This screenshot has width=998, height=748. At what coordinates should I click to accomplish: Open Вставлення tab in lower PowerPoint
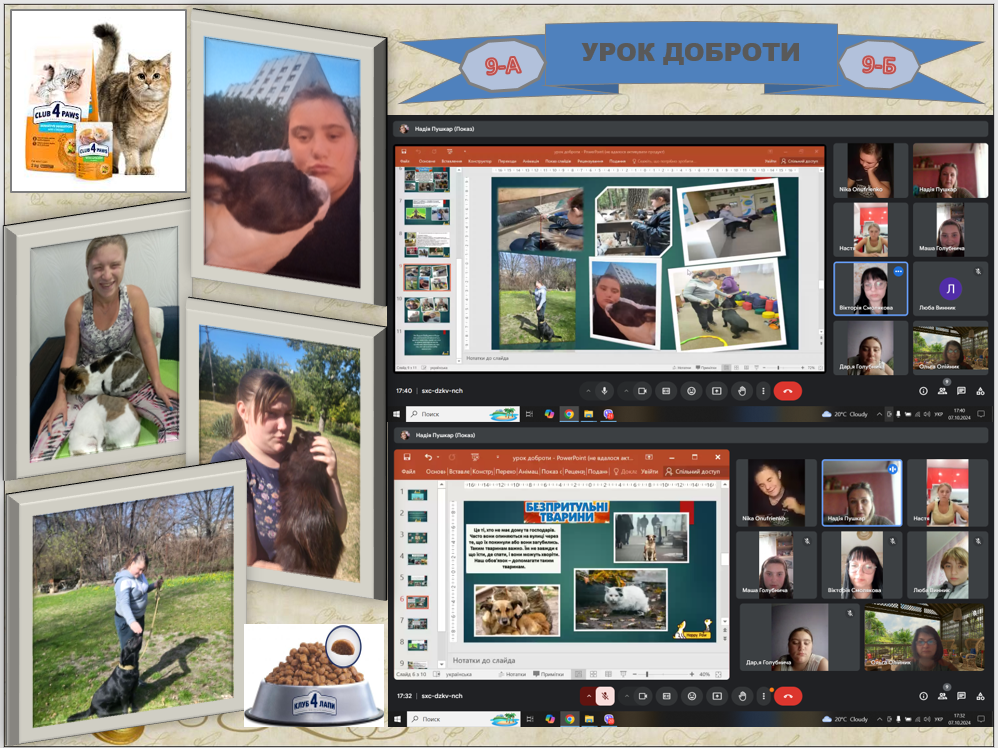tap(459, 472)
